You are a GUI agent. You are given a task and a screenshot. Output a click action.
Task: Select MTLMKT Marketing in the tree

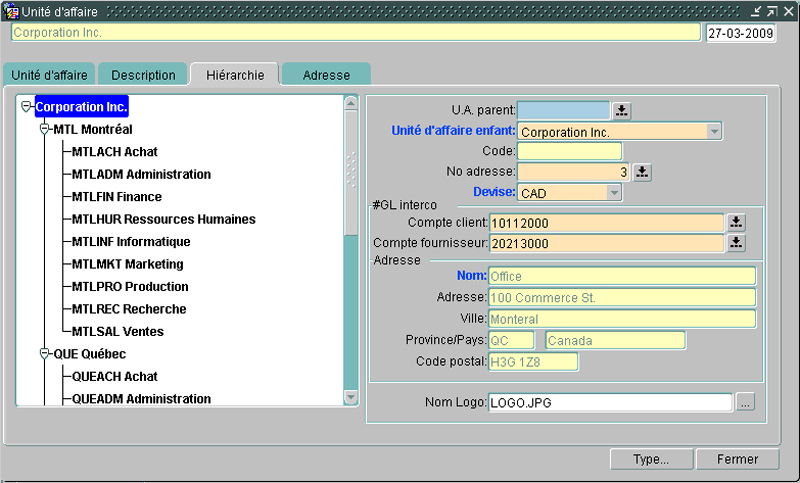click(127, 264)
